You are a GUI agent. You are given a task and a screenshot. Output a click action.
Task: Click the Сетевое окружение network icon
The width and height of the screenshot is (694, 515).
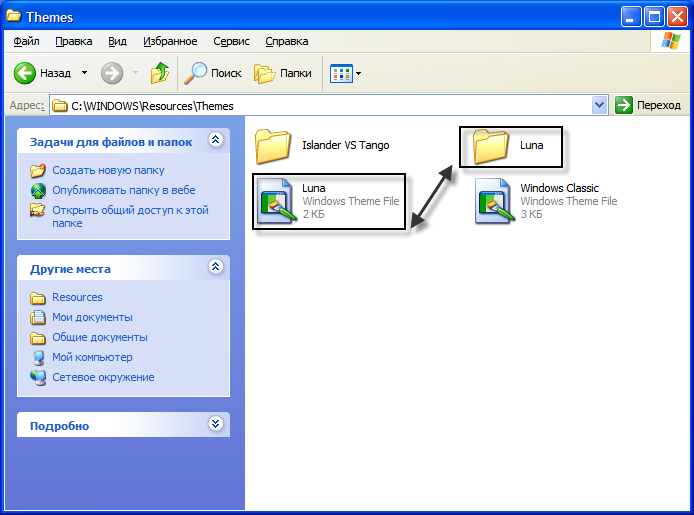click(x=38, y=377)
